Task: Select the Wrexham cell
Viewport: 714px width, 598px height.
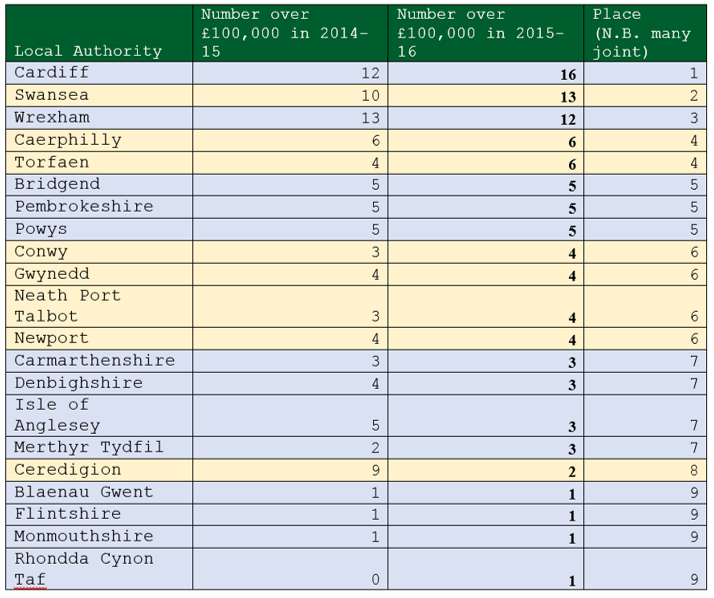Action: coord(52,117)
